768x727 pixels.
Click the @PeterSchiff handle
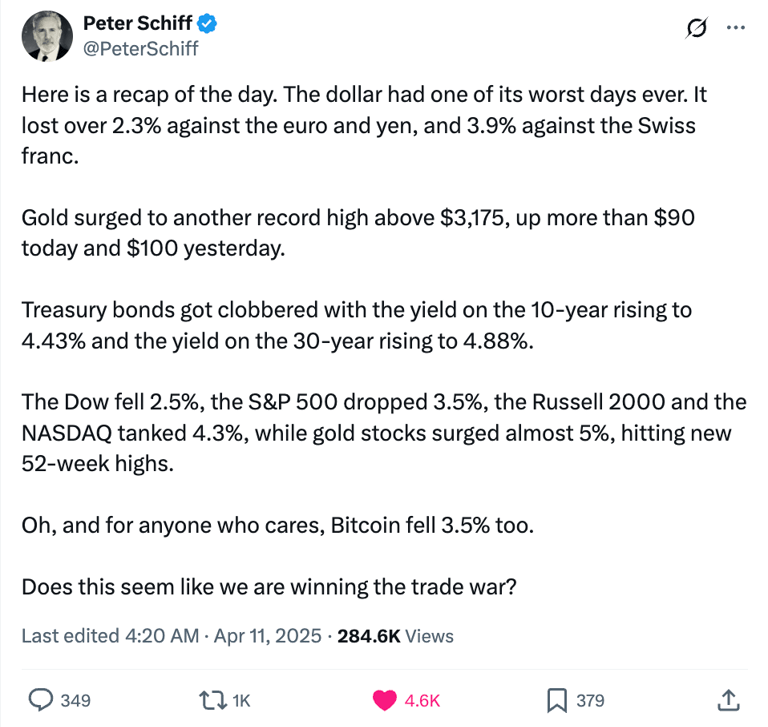click(141, 48)
